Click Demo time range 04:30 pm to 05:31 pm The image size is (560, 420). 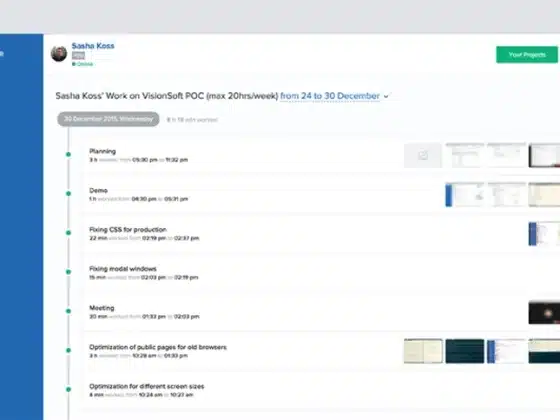160,199
